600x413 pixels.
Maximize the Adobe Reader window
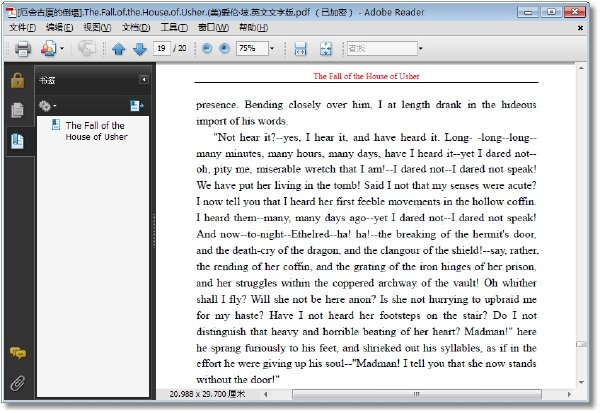coord(551,12)
